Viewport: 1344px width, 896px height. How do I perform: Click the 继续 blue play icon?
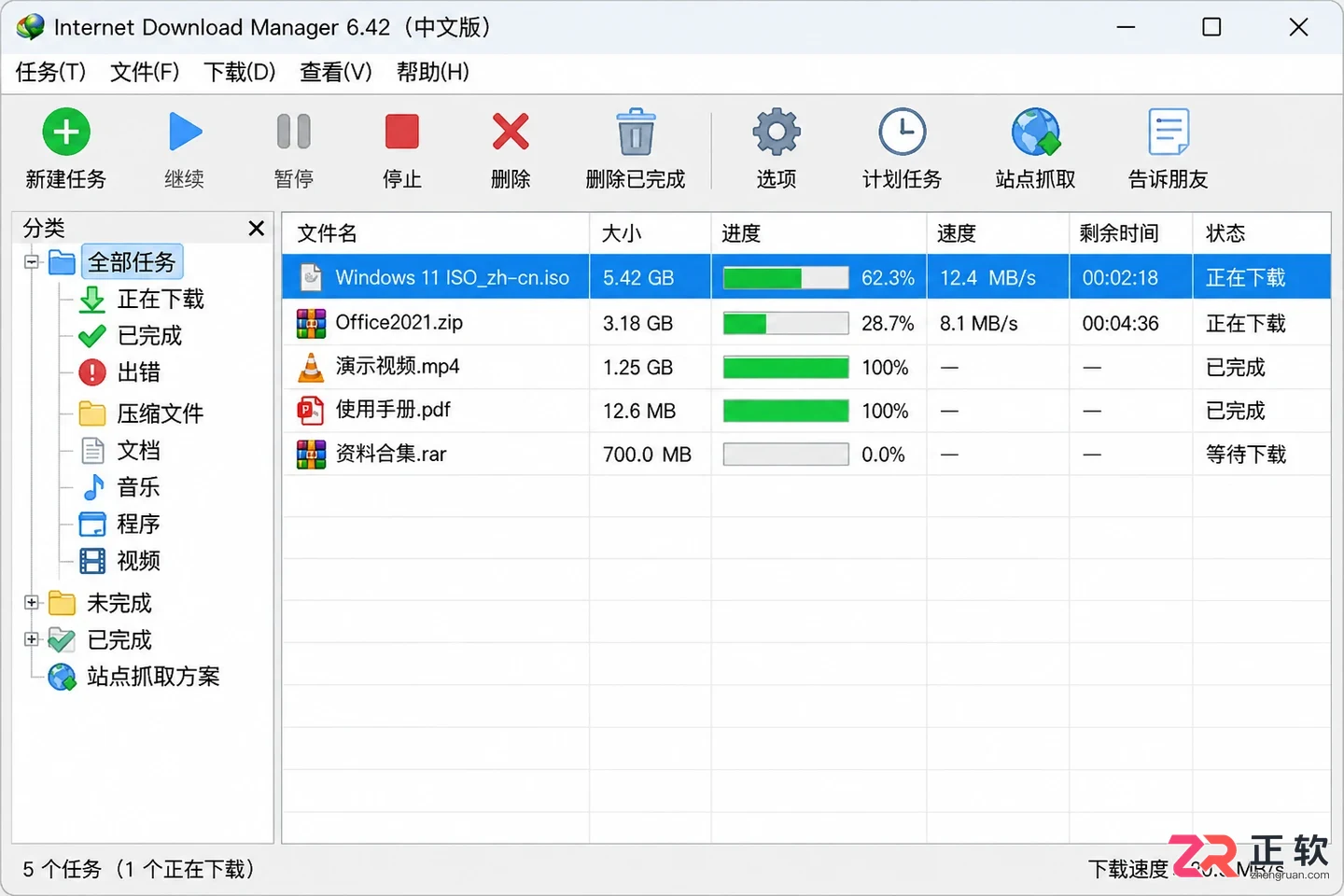point(185,132)
